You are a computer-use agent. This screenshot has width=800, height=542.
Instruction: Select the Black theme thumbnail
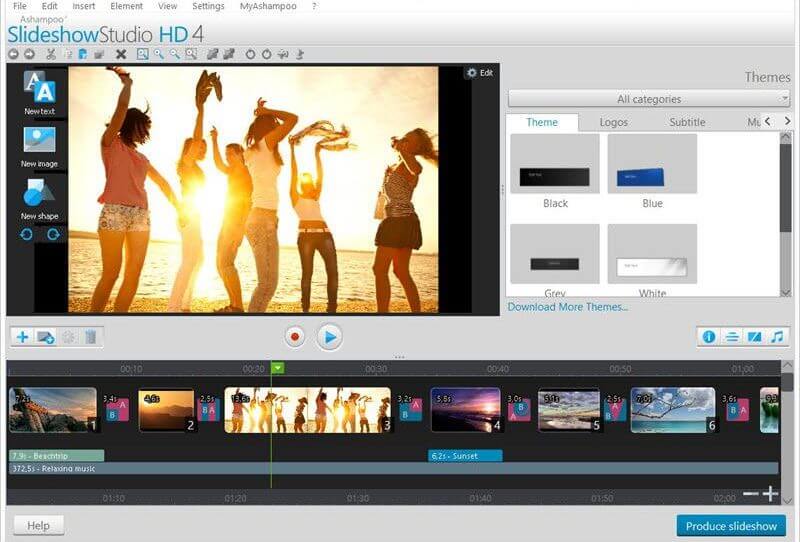coord(555,164)
